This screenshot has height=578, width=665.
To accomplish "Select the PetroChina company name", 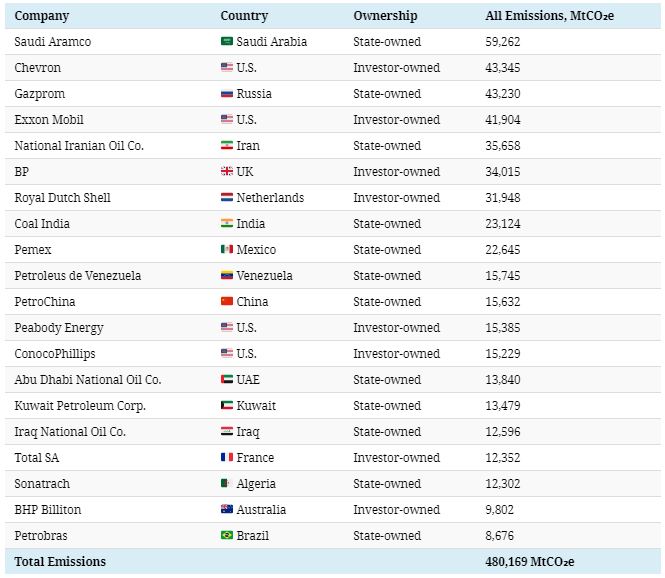I will tap(45, 302).
